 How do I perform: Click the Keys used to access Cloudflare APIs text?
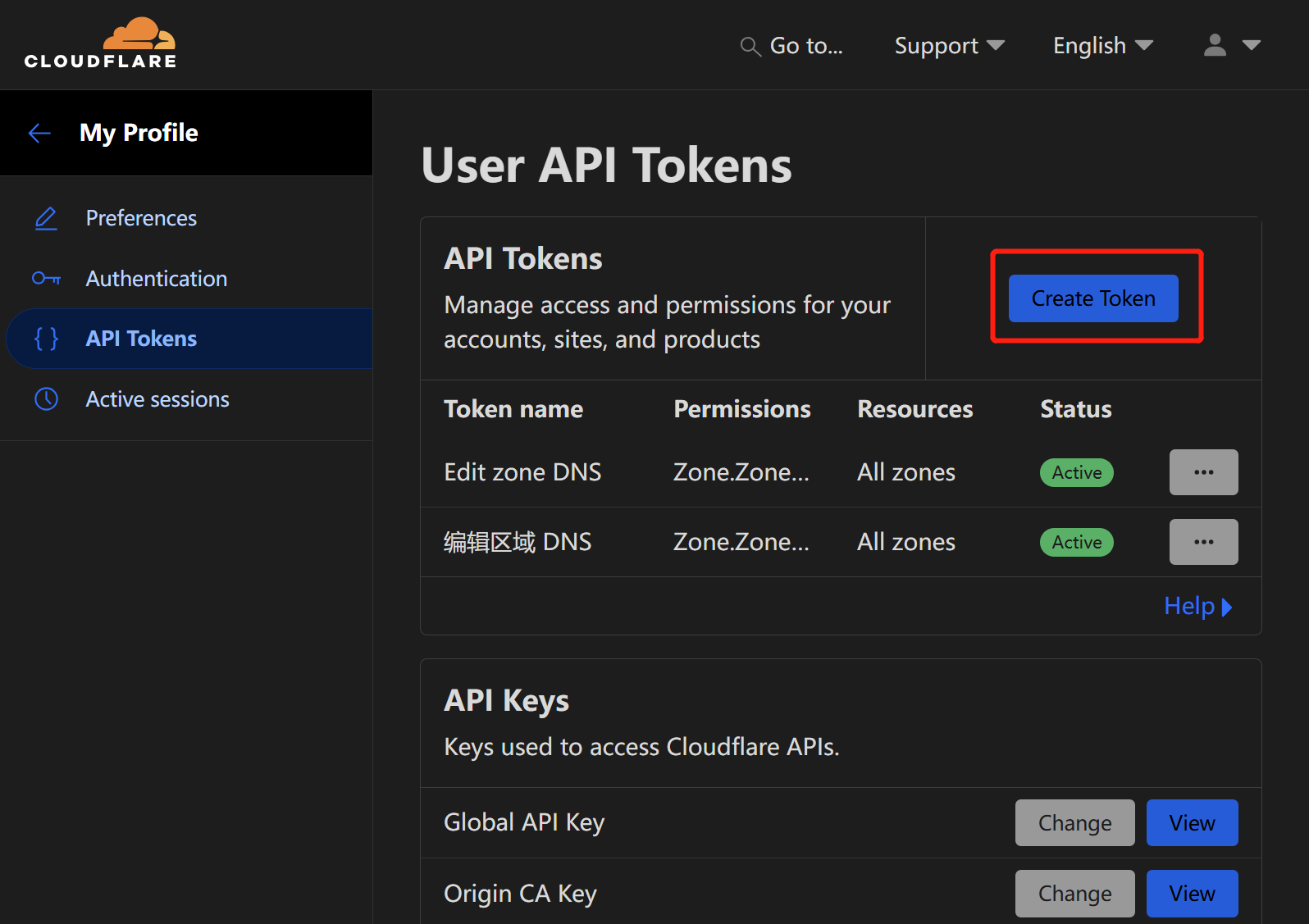coord(641,747)
